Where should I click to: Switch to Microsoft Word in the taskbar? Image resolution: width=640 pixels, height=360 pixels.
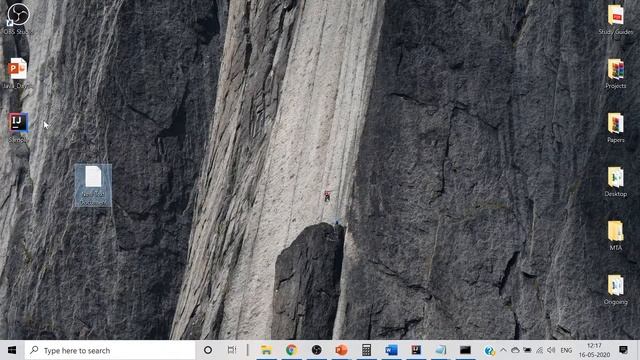click(391, 350)
